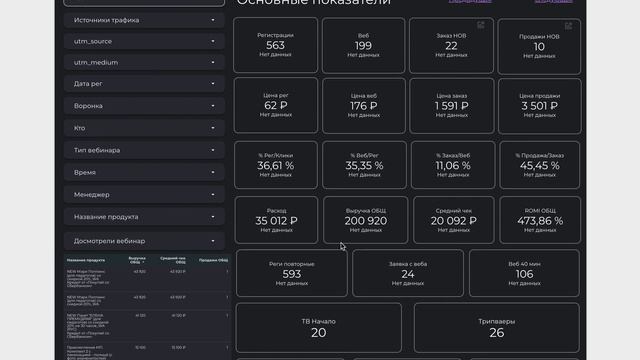The height and width of the screenshot is (360, 640).
Task: Click the ТВ Начало 20 card
Action: pos(319,328)
